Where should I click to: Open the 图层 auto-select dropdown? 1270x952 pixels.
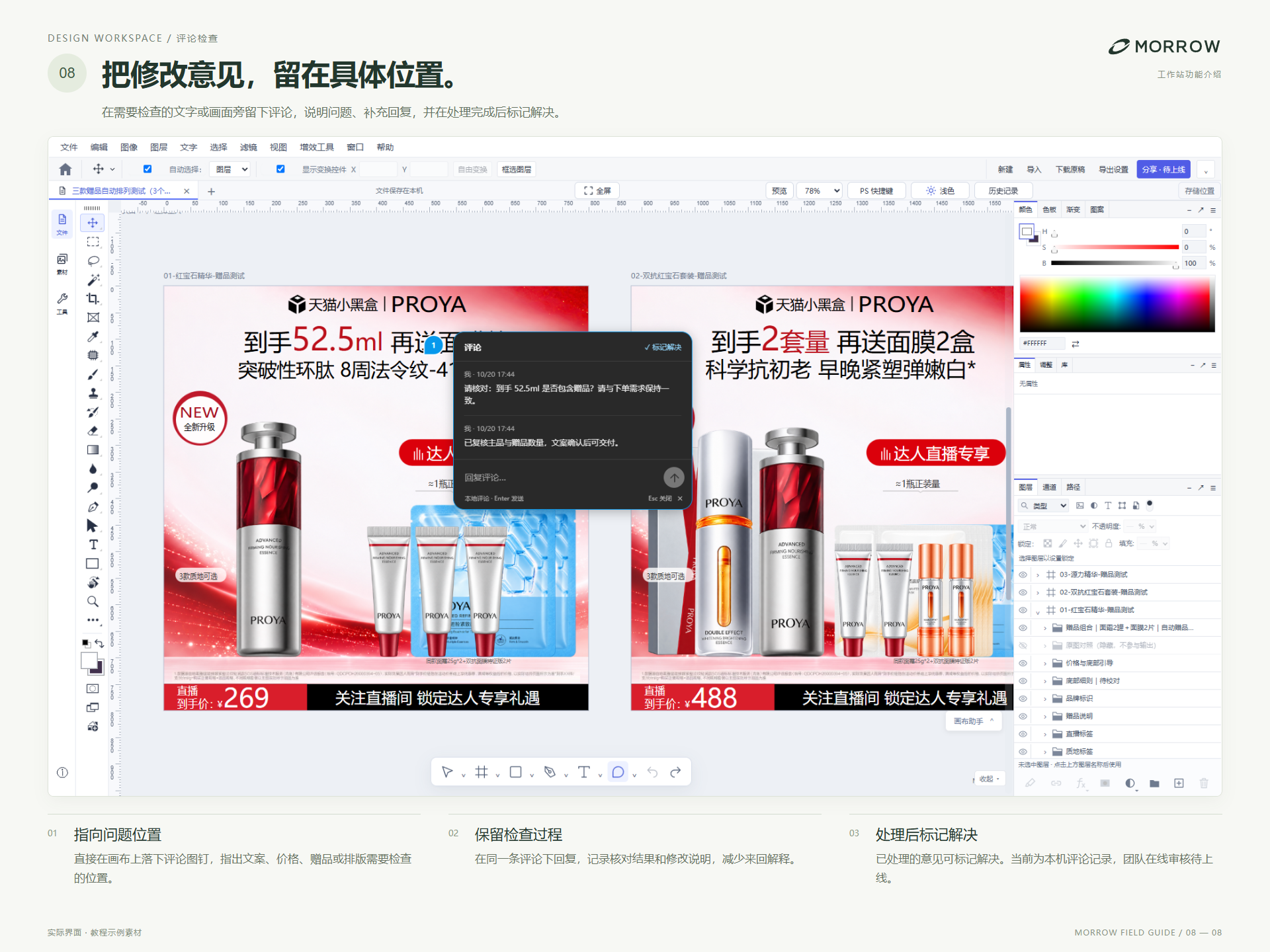230,170
